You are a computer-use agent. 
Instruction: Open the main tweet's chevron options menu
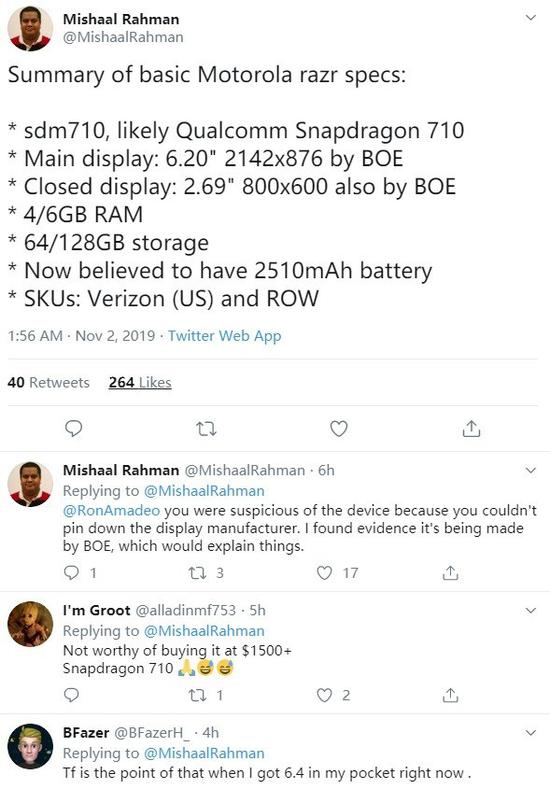[530, 18]
